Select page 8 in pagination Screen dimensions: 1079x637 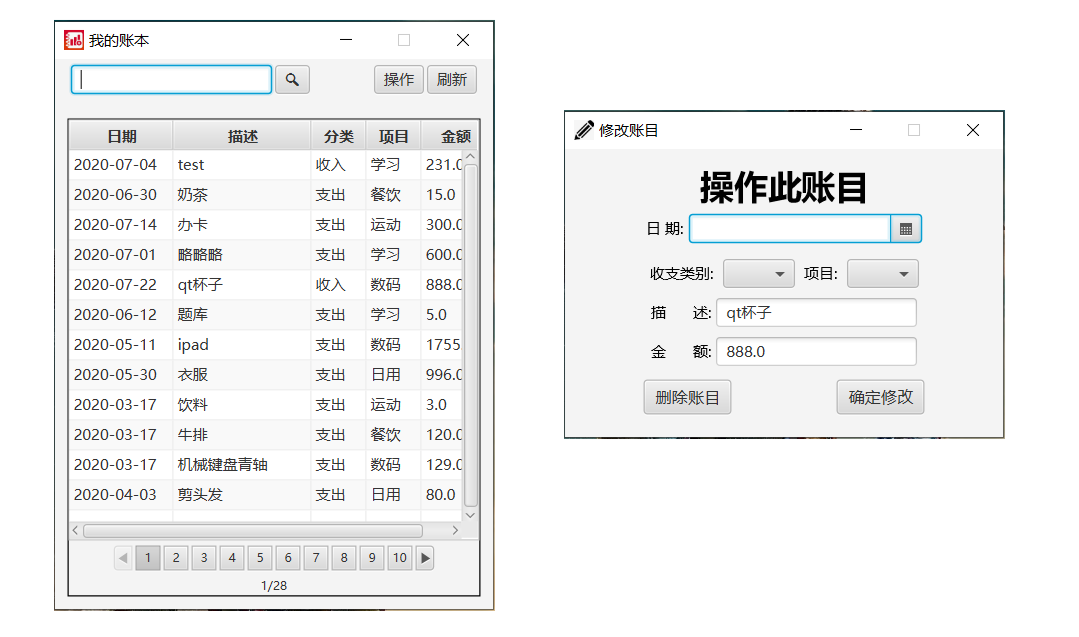coord(344,558)
